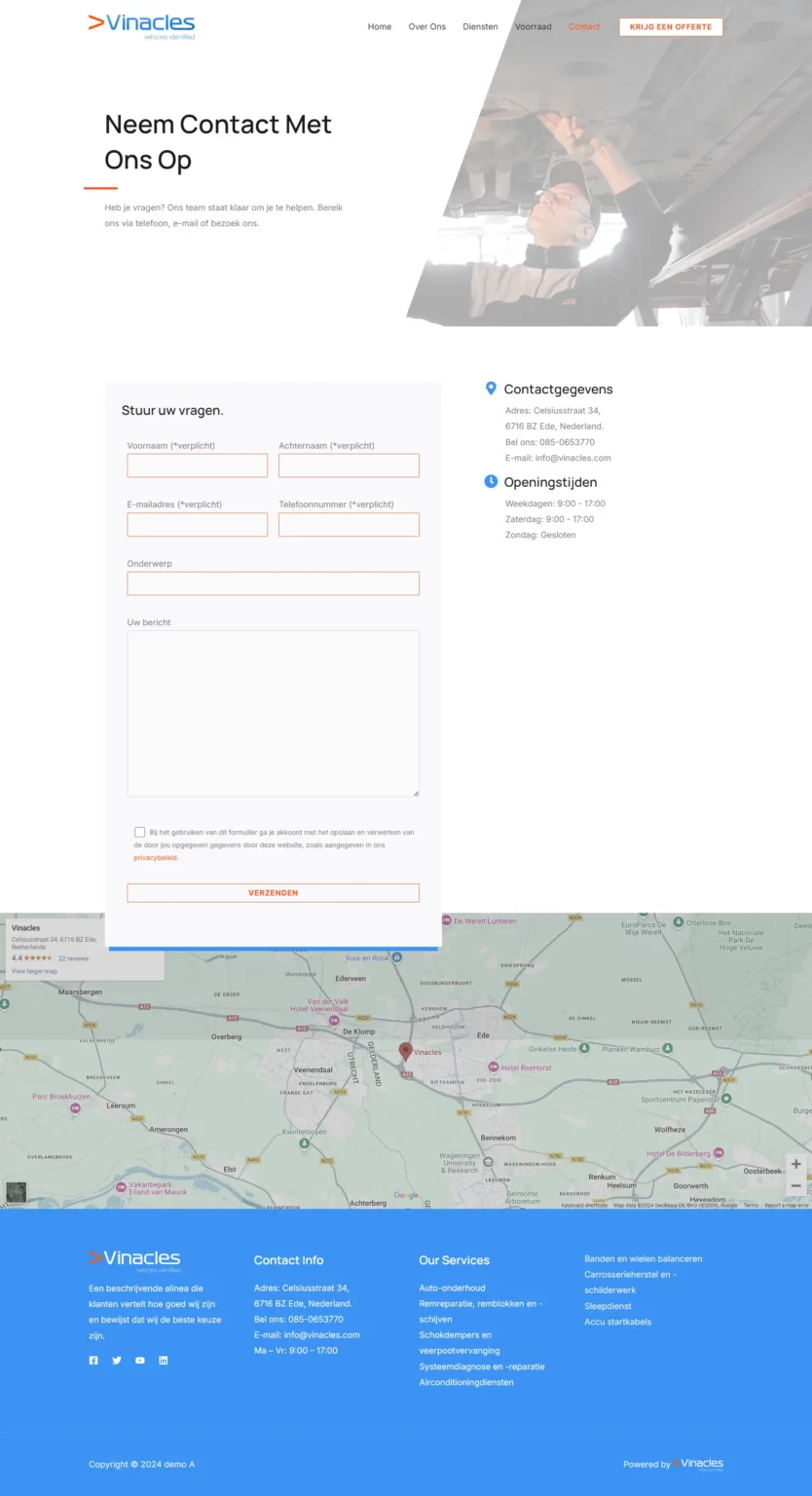The width and height of the screenshot is (812, 1496).
Task: Focus the Achternaam input field
Action: 350,466
